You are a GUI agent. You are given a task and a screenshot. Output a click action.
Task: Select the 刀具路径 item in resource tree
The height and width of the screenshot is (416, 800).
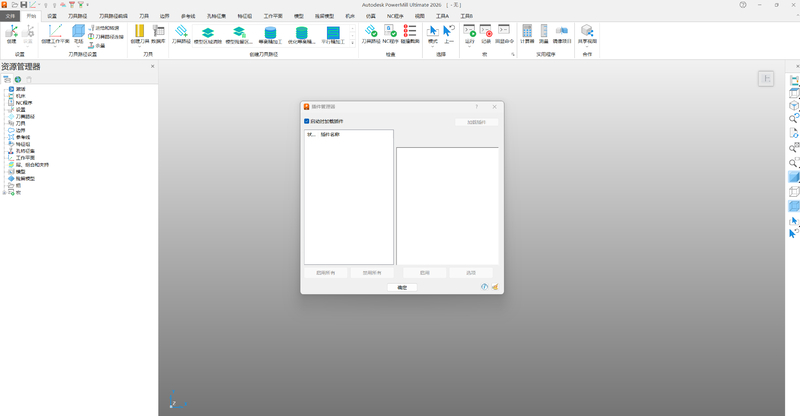click(26, 116)
